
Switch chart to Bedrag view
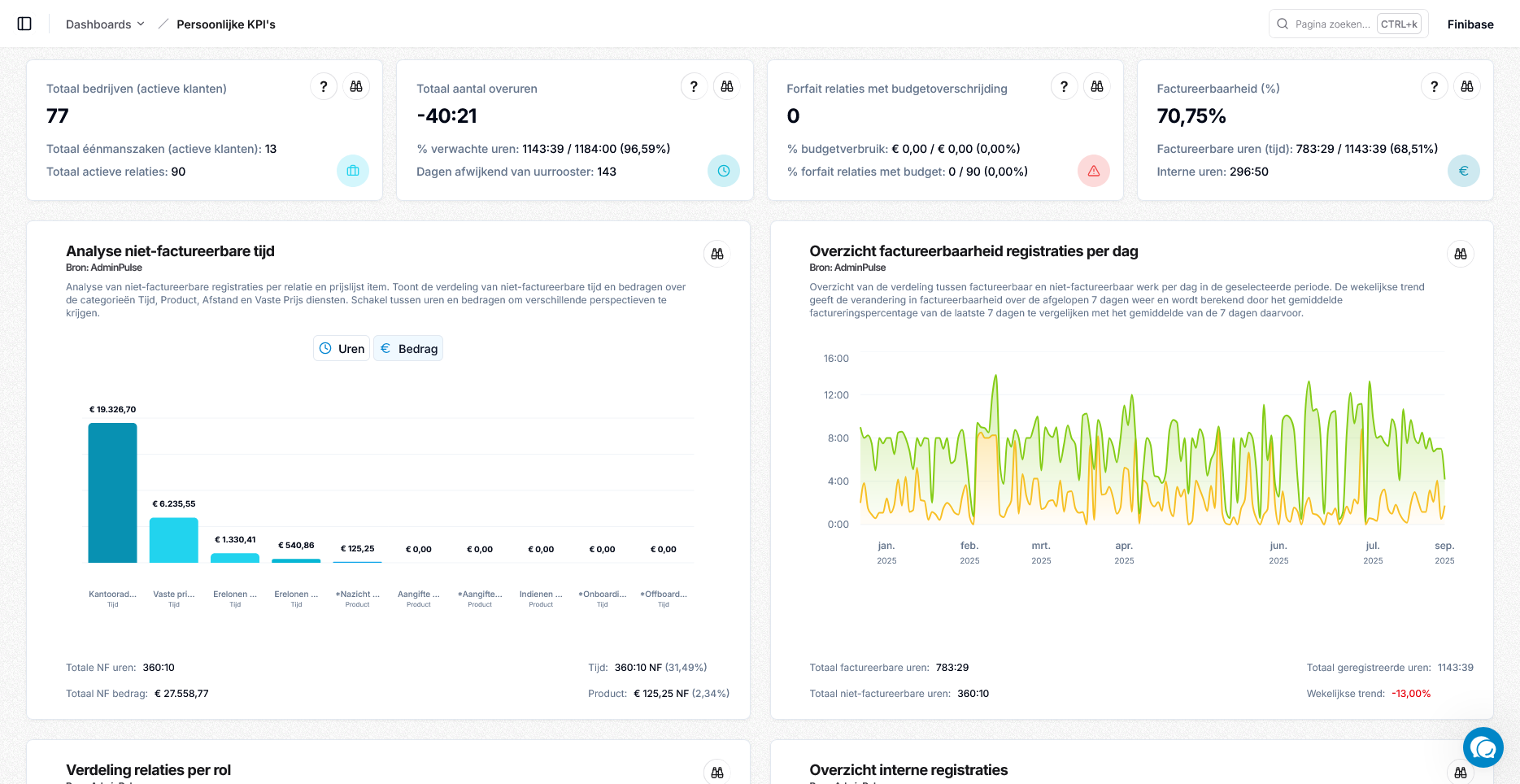coord(408,348)
